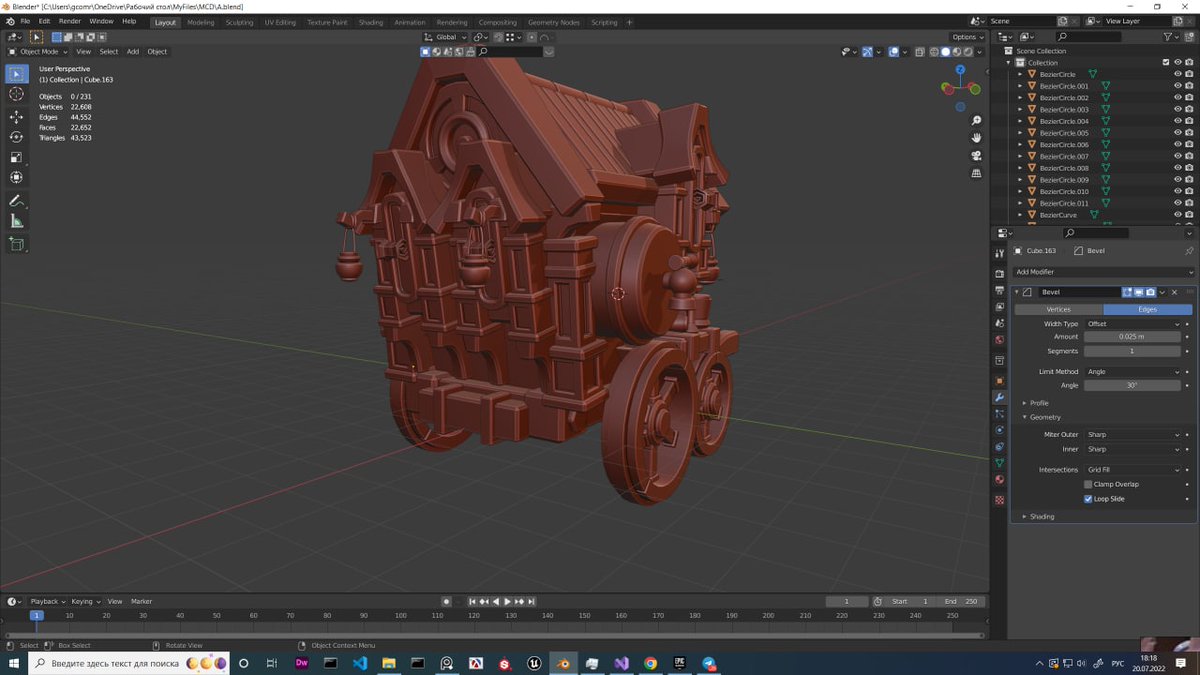Image resolution: width=1200 pixels, height=675 pixels.
Task: Jump to the last frame endpoint button
Action: click(x=531, y=601)
